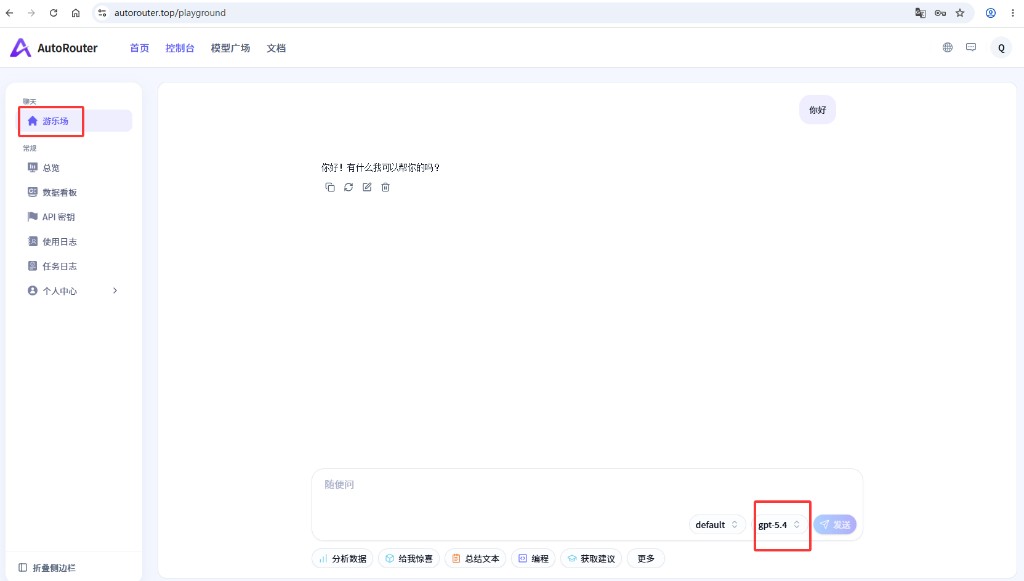The width and height of the screenshot is (1024, 581).
Task: Open the Chrome three-dot menu
Action: tap(1012, 13)
